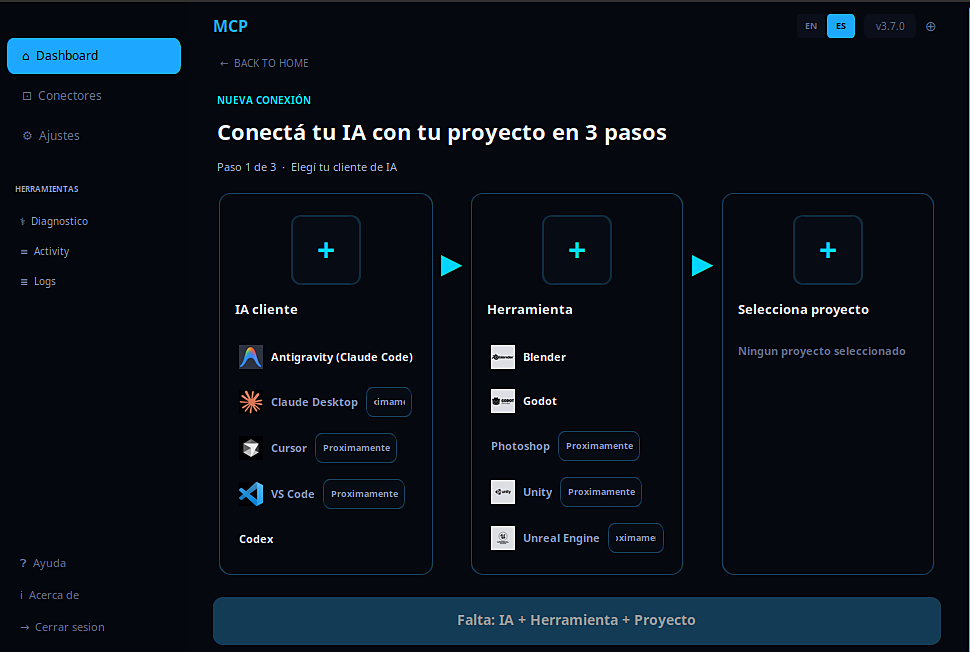This screenshot has height=652, width=970.
Task: Click the globe icon beside version number
Action: tap(930, 27)
